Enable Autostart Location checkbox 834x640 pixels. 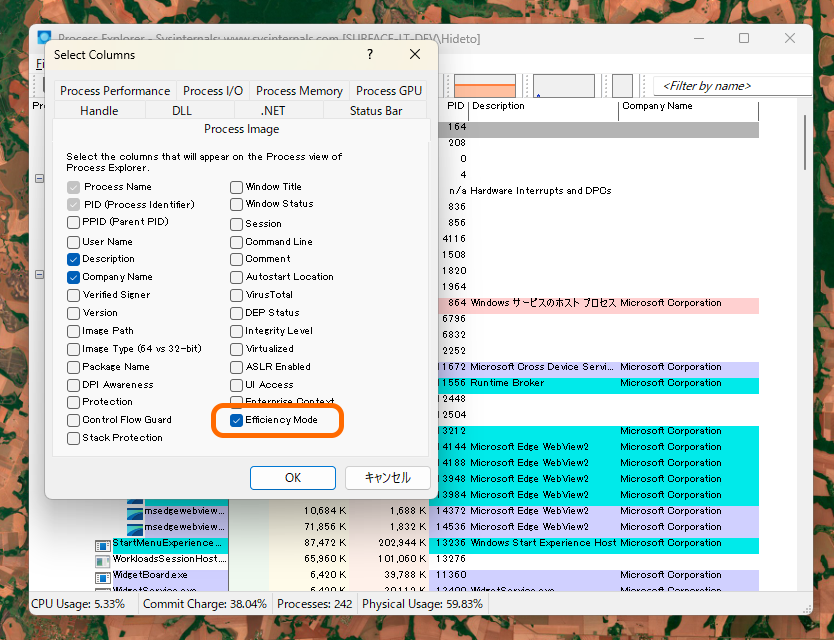coord(237,277)
